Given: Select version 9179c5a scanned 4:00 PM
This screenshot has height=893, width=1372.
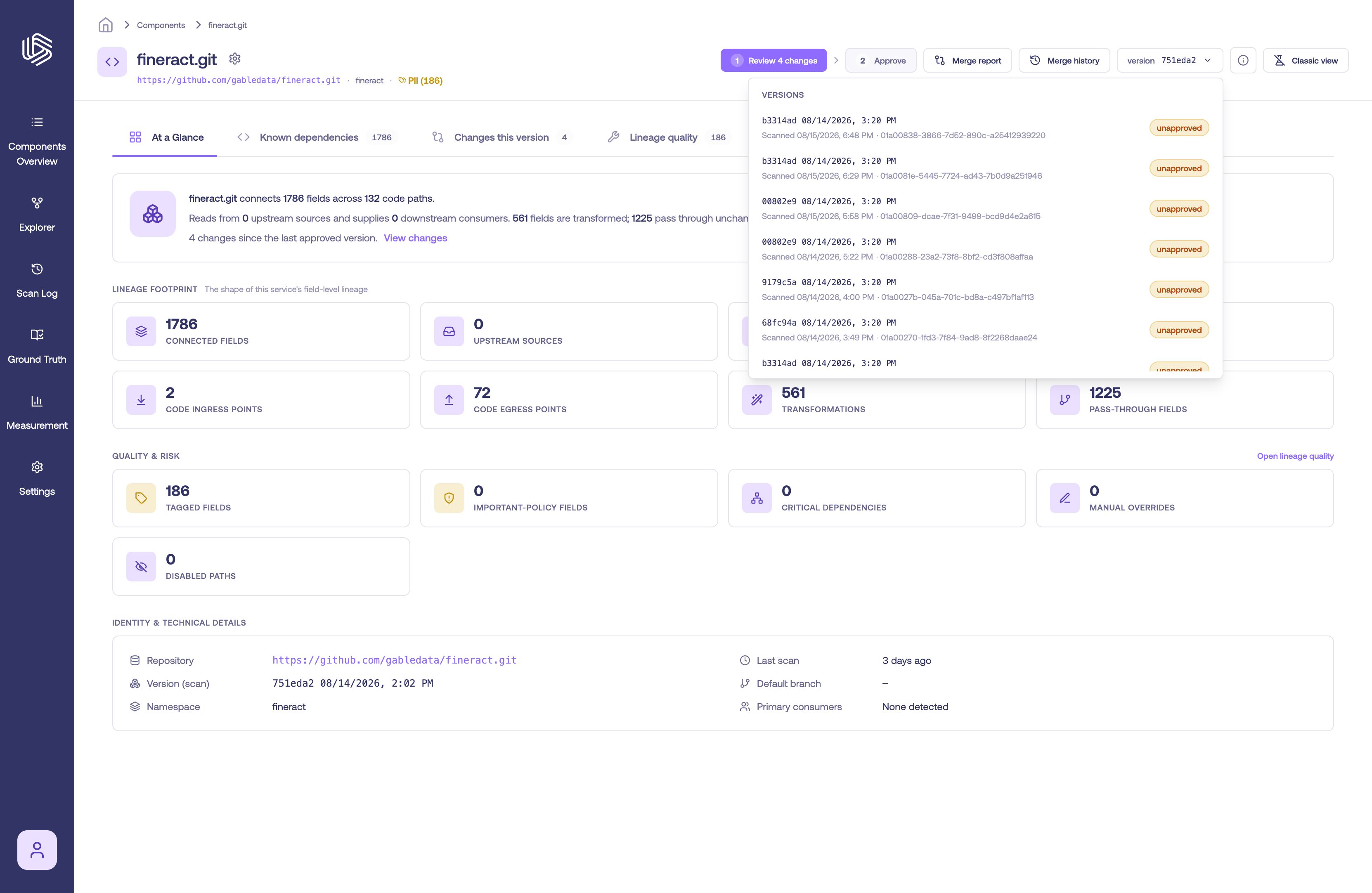Looking at the screenshot, I should (x=985, y=289).
